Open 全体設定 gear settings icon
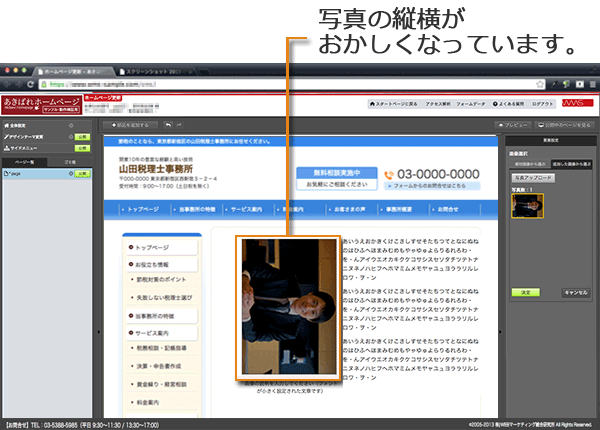600x430 pixels. (x=72, y=123)
